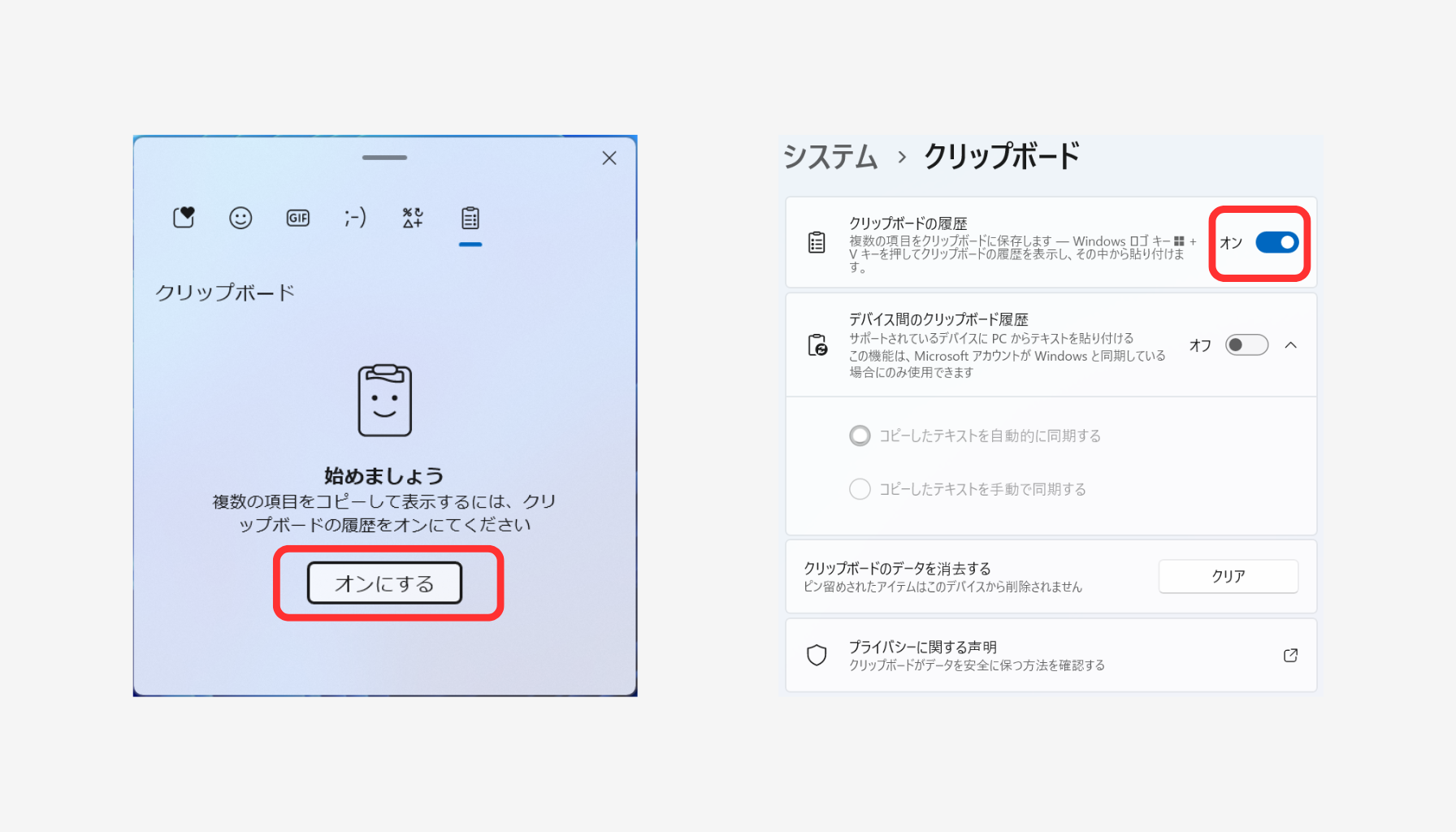Select コピーしたテキストを手動で同期する radio option
The image size is (1456, 832).
pyautogui.click(x=860, y=489)
